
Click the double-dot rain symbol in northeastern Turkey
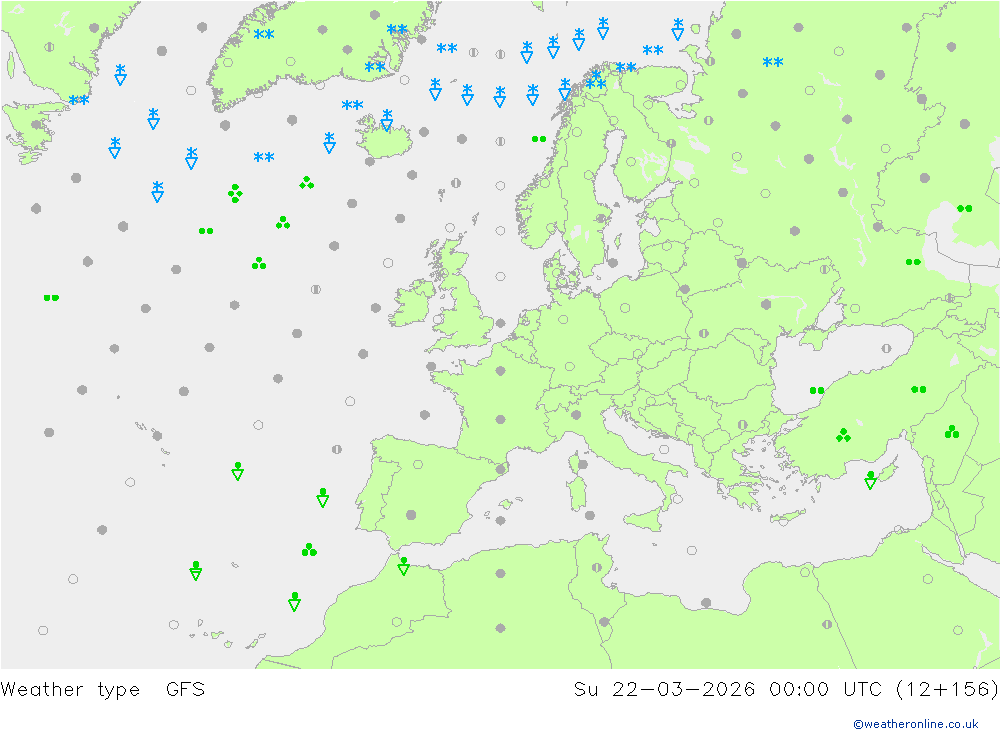tap(918, 389)
